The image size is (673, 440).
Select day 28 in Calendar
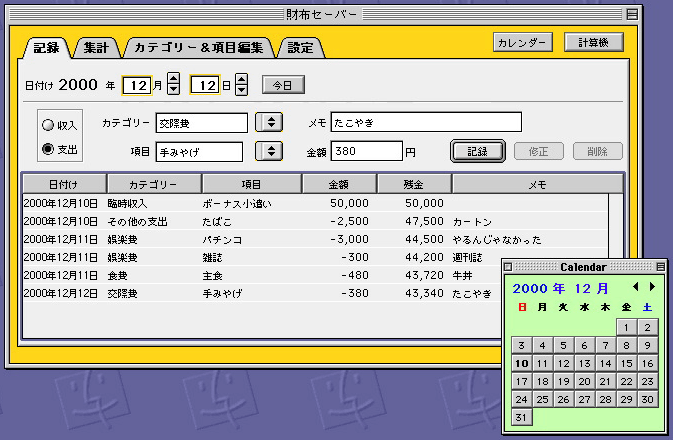click(606, 399)
